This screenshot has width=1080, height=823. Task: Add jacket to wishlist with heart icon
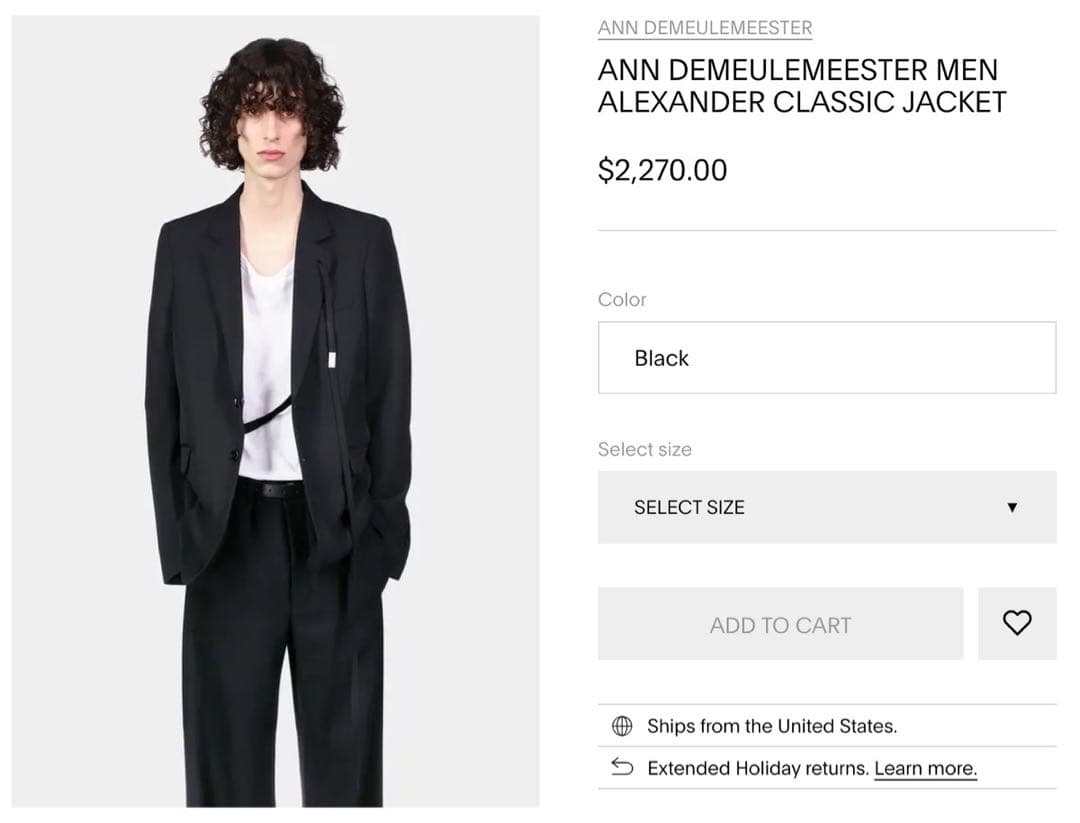[x=1017, y=623]
